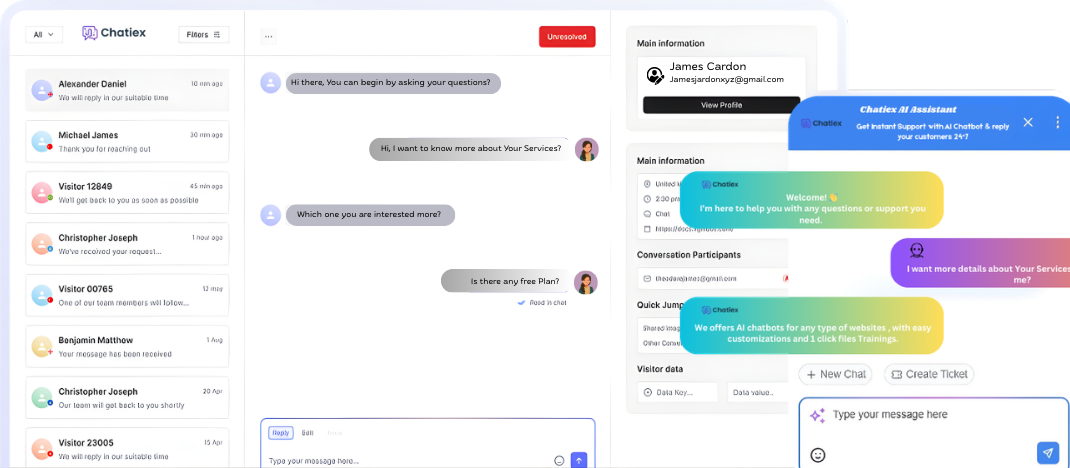The height and width of the screenshot is (468, 1070).
Task: Start a New Chat in the widget
Action: [x=836, y=374]
